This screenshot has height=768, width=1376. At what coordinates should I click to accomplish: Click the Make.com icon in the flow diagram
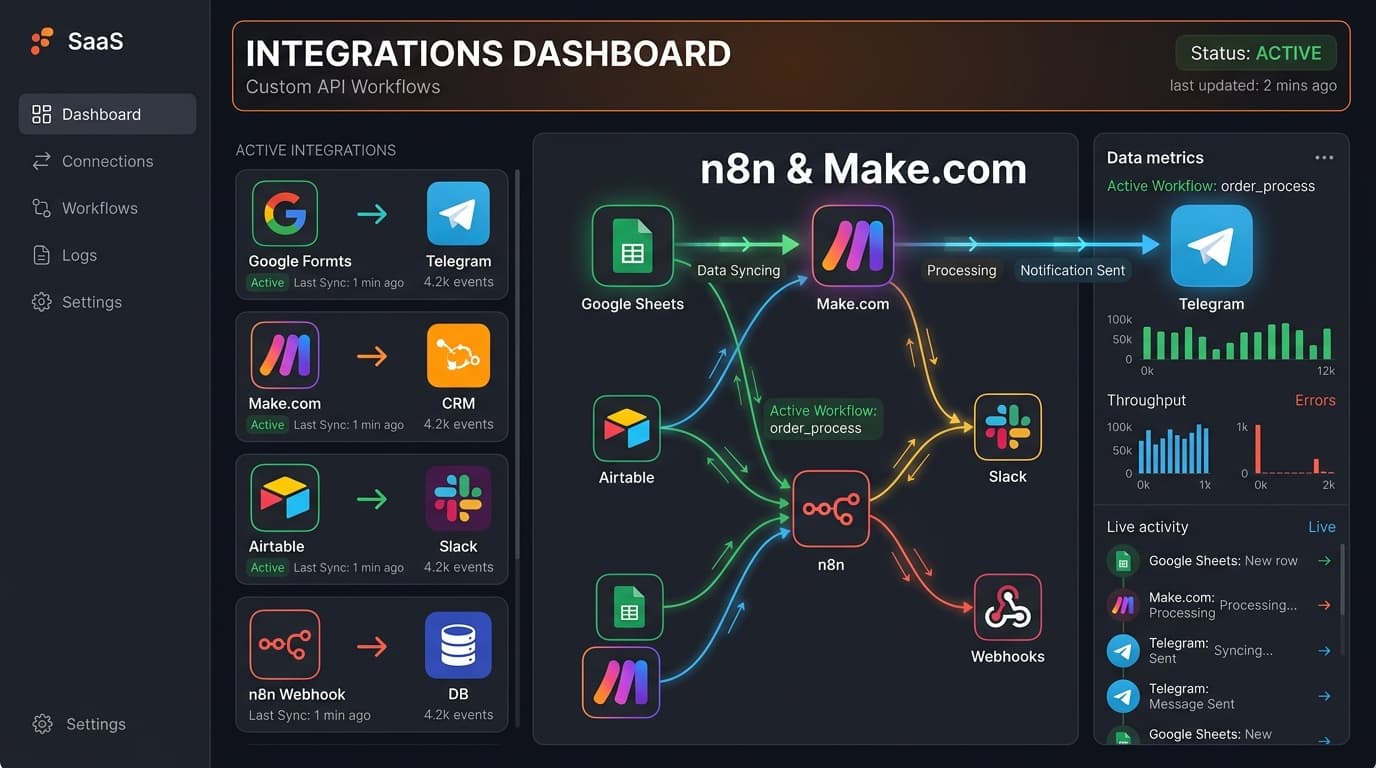pos(852,245)
